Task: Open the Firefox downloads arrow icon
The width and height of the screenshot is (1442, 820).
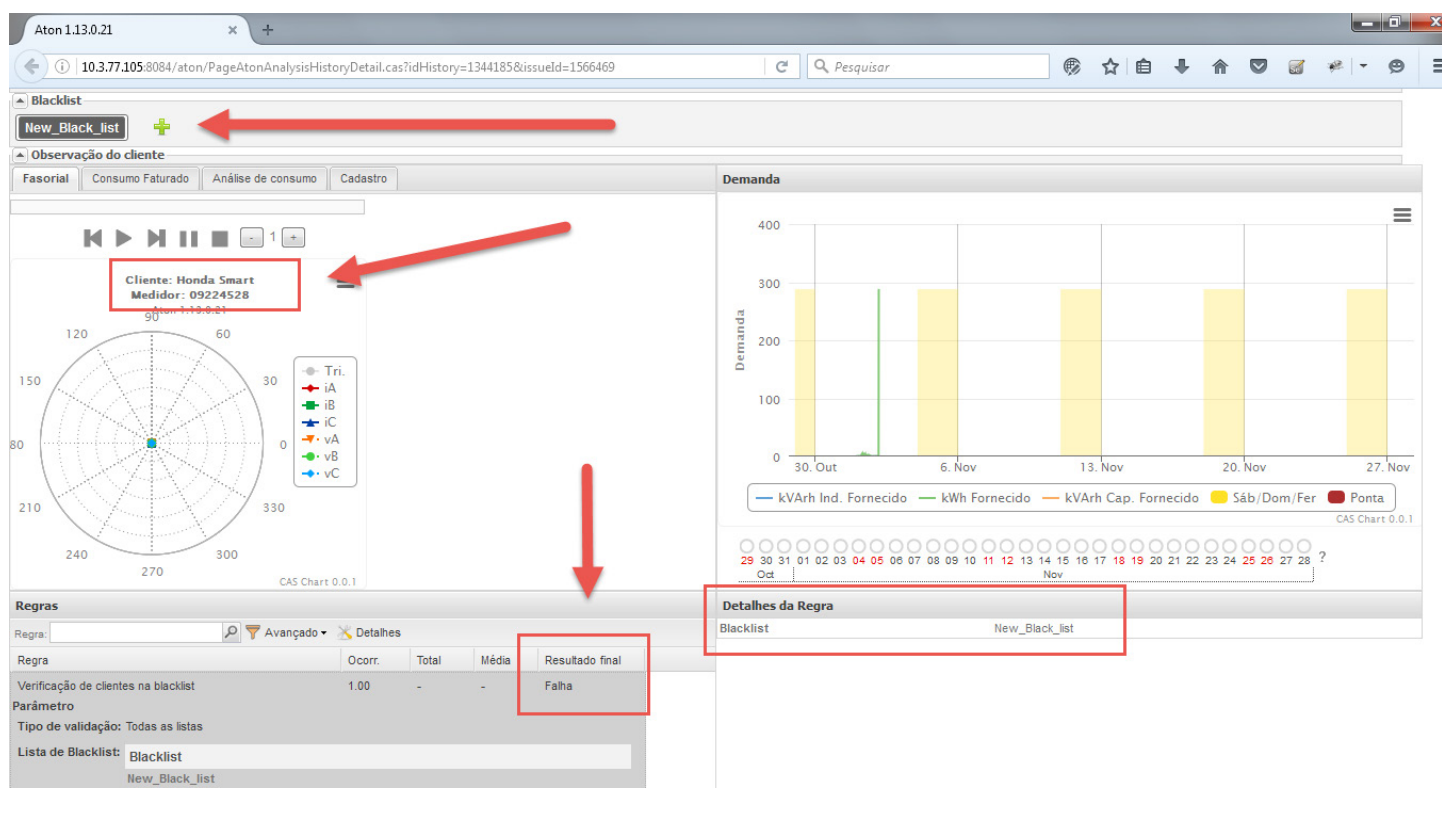Action: click(1182, 67)
